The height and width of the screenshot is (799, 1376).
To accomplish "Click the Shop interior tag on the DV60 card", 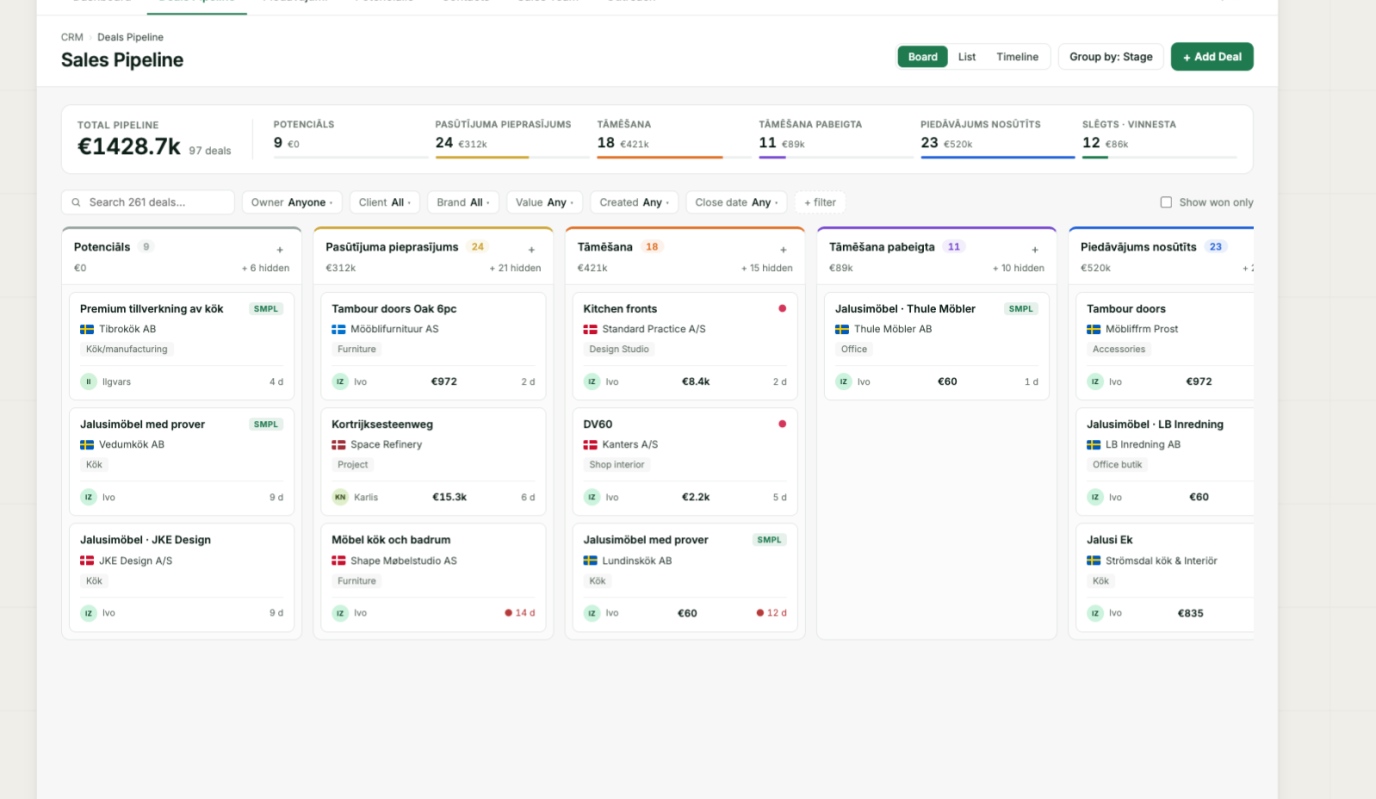I will pyautogui.click(x=617, y=465).
